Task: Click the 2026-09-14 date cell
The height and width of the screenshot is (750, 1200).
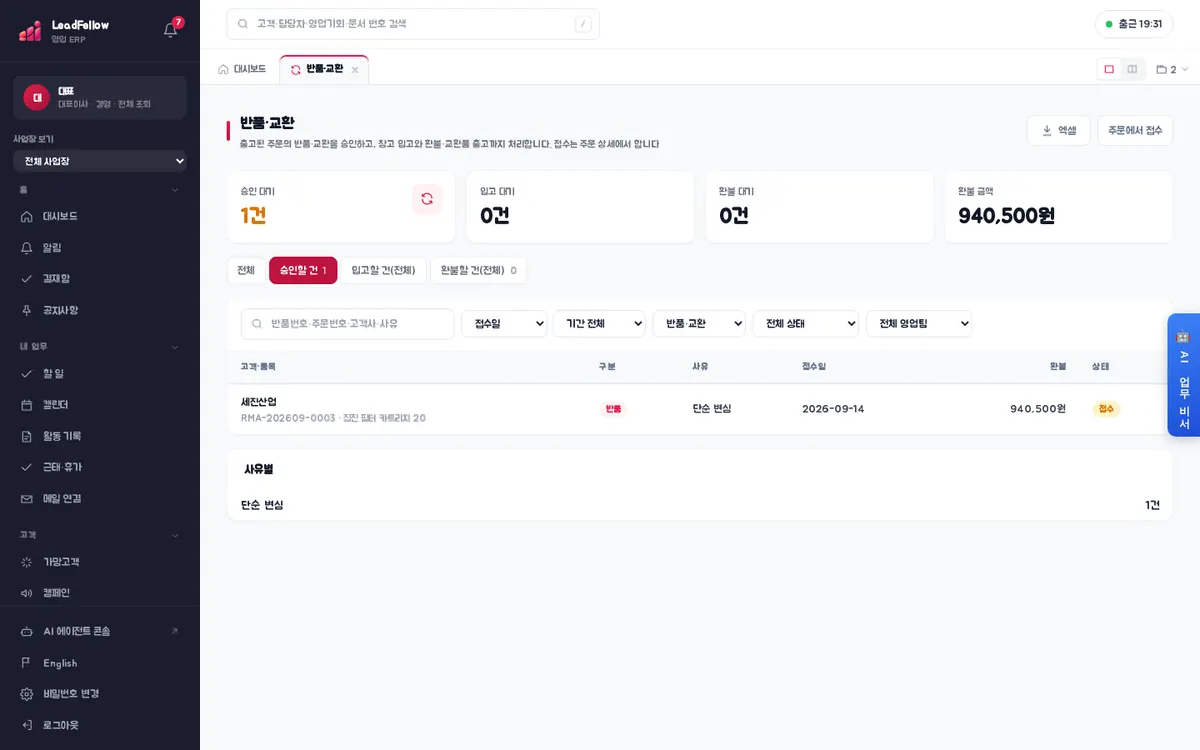Action: pyautogui.click(x=833, y=409)
